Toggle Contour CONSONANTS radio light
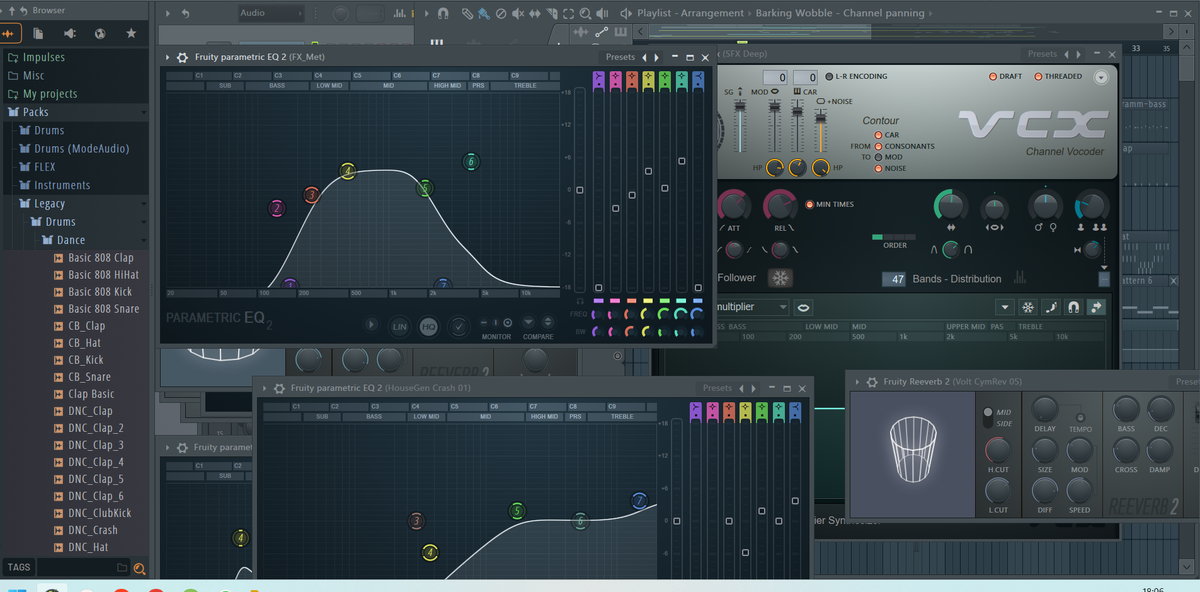This screenshot has width=1200, height=592. (x=879, y=146)
